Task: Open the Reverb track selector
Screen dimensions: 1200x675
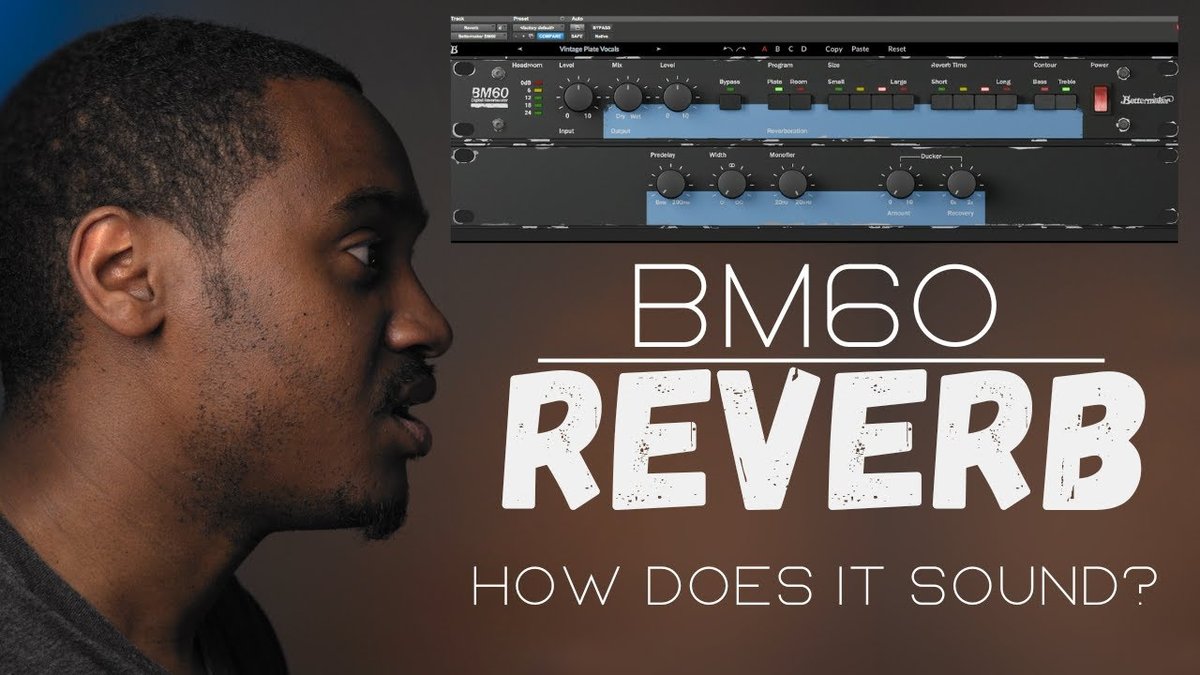Action: 473,28
